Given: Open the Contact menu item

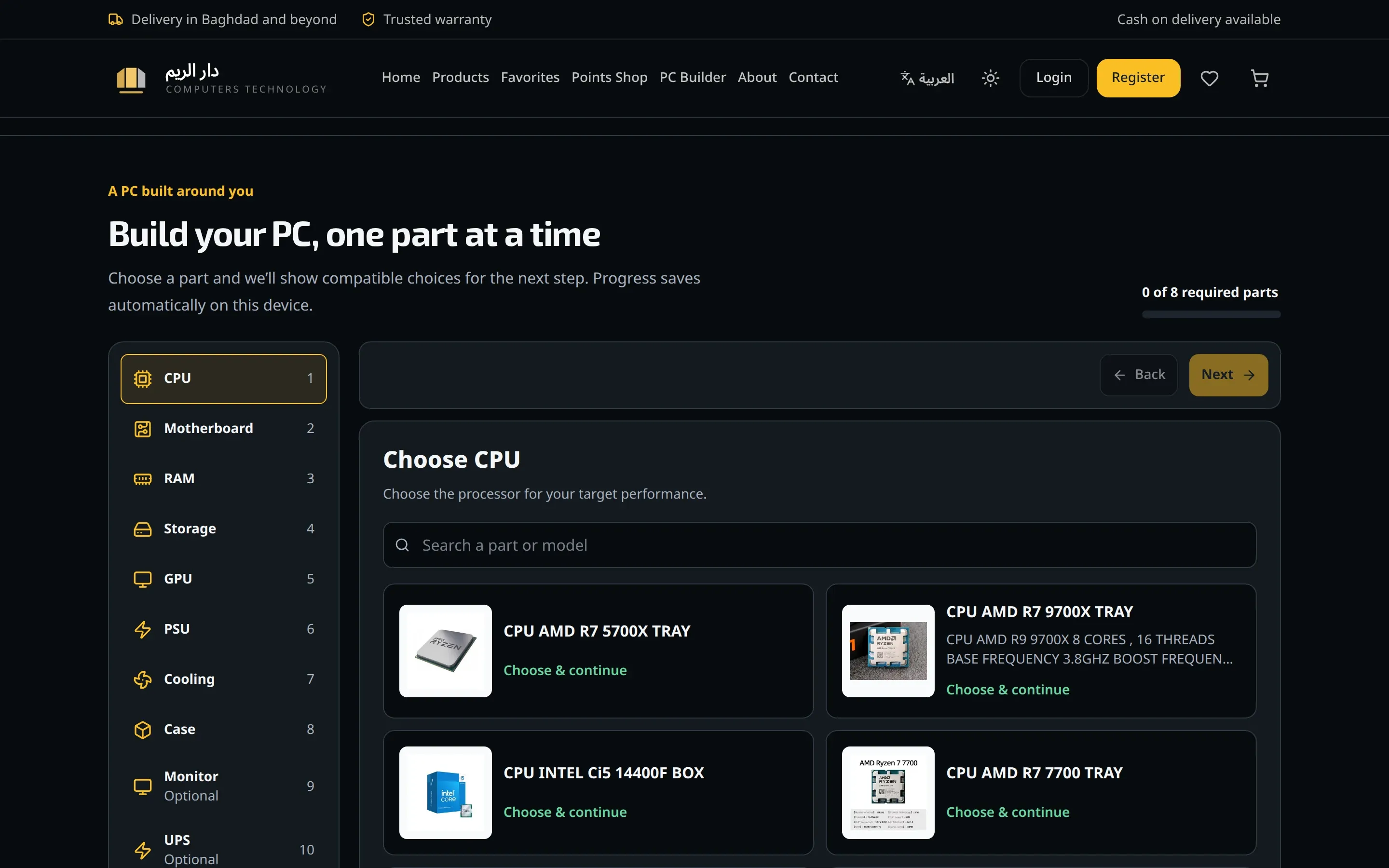Looking at the screenshot, I should point(813,78).
